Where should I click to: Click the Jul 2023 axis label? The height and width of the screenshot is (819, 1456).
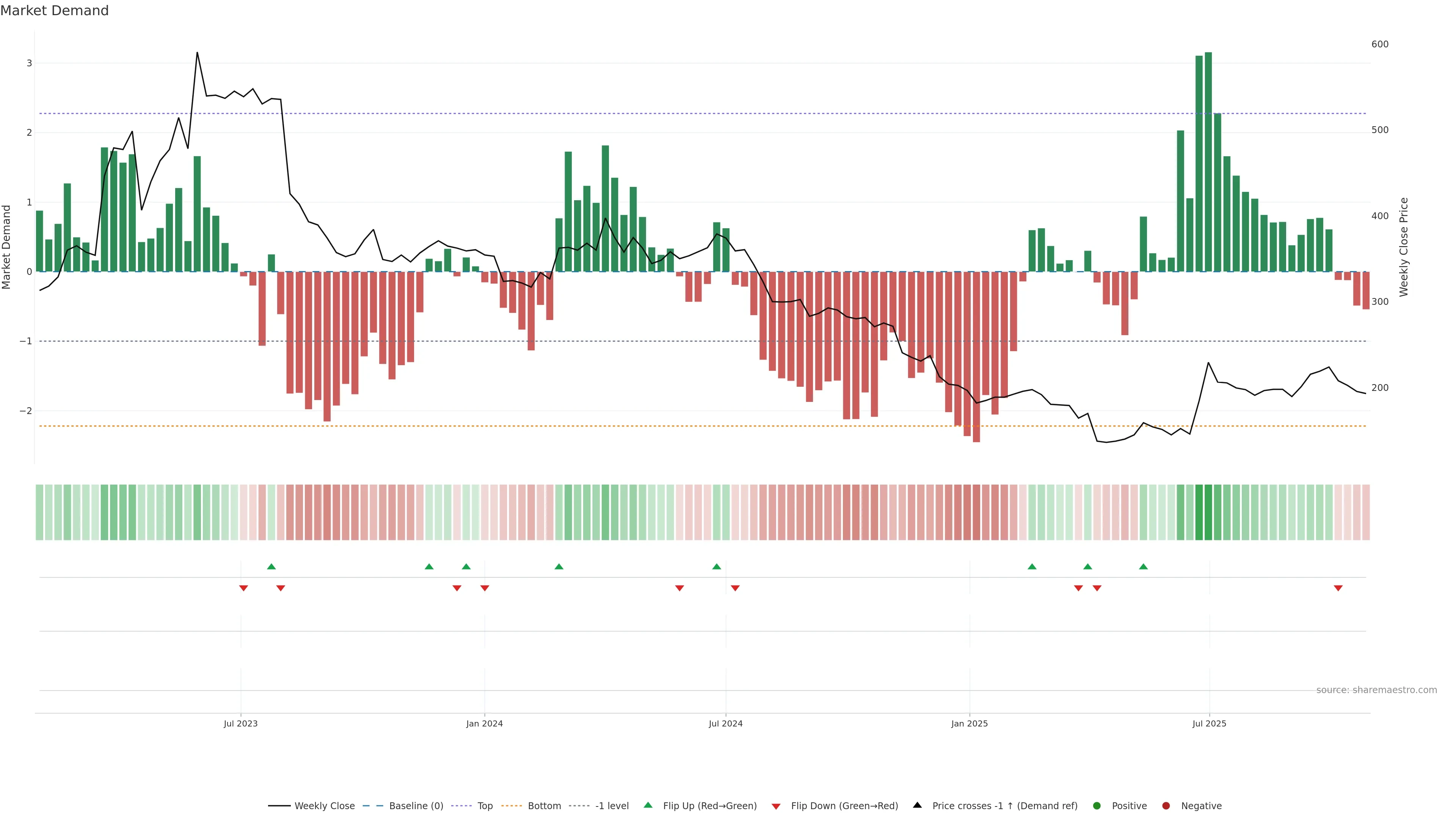240,723
